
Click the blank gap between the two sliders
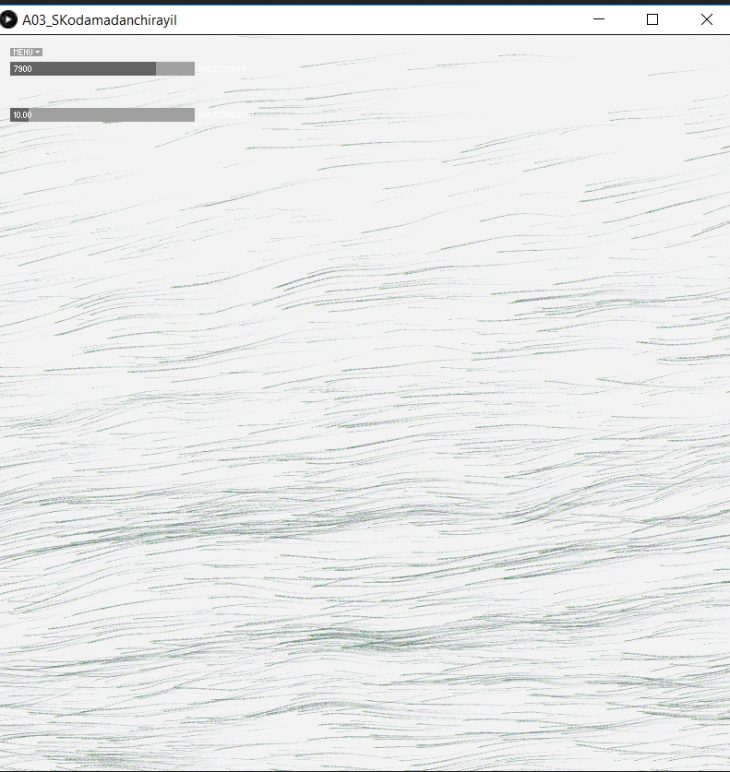100,92
